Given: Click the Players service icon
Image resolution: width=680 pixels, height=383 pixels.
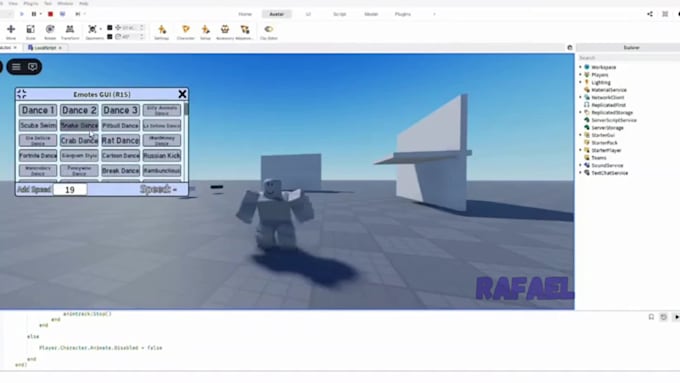Looking at the screenshot, I should (587, 75).
